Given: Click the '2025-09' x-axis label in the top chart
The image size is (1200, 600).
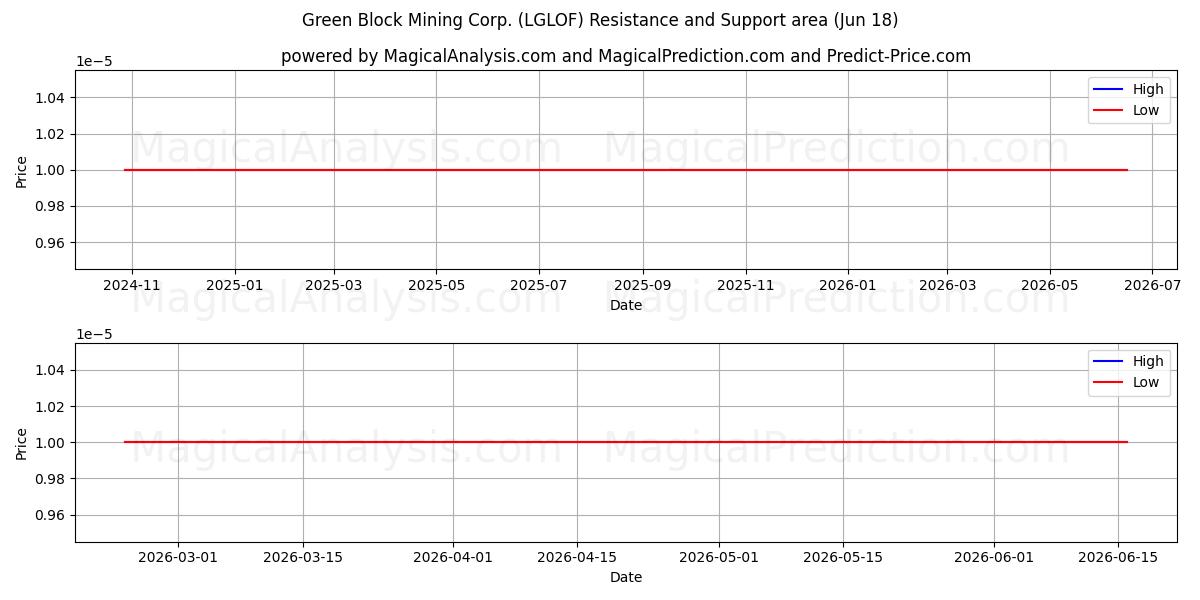Looking at the screenshot, I should (643, 286).
